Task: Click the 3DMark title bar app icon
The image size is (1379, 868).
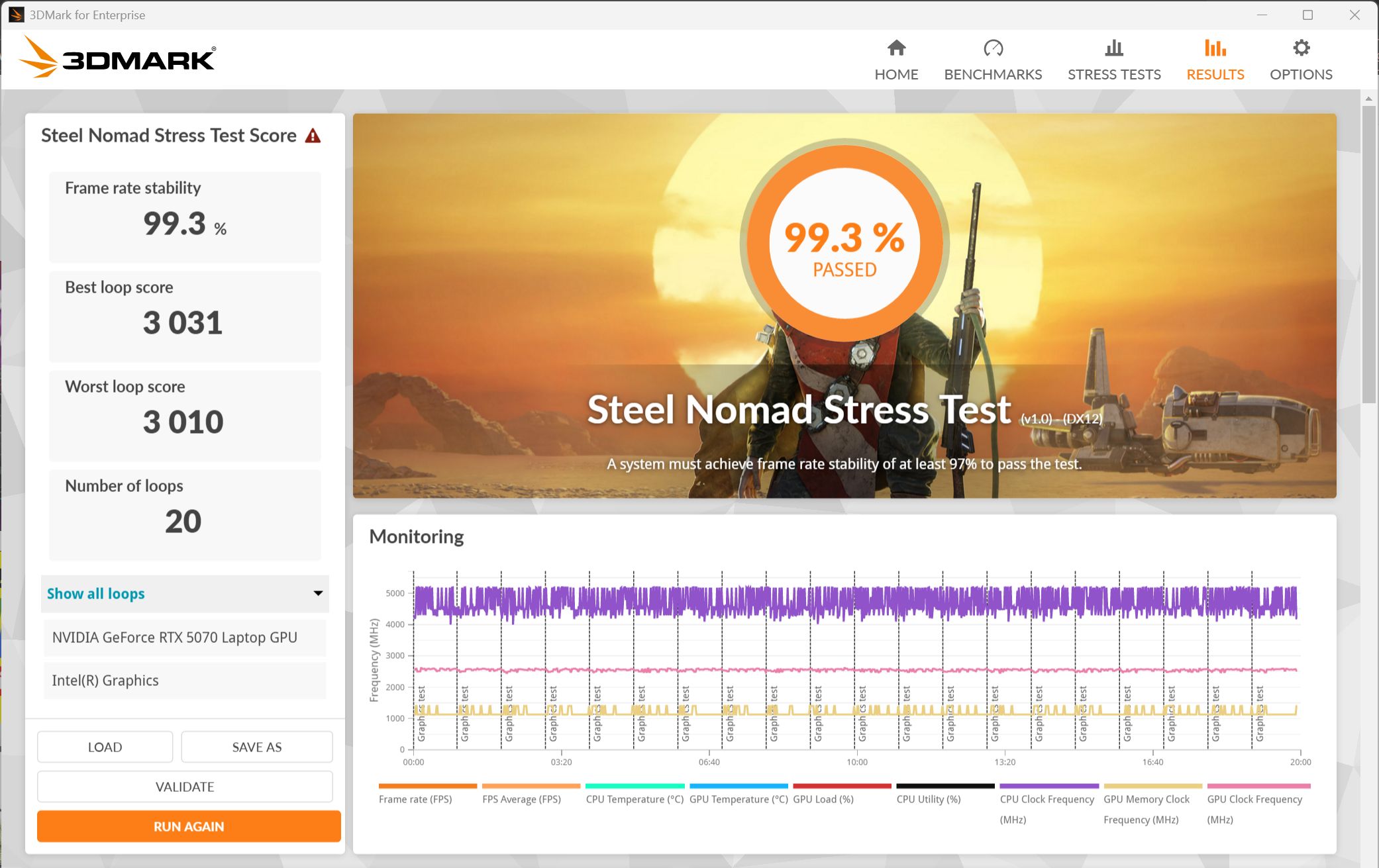Action: click(x=16, y=15)
